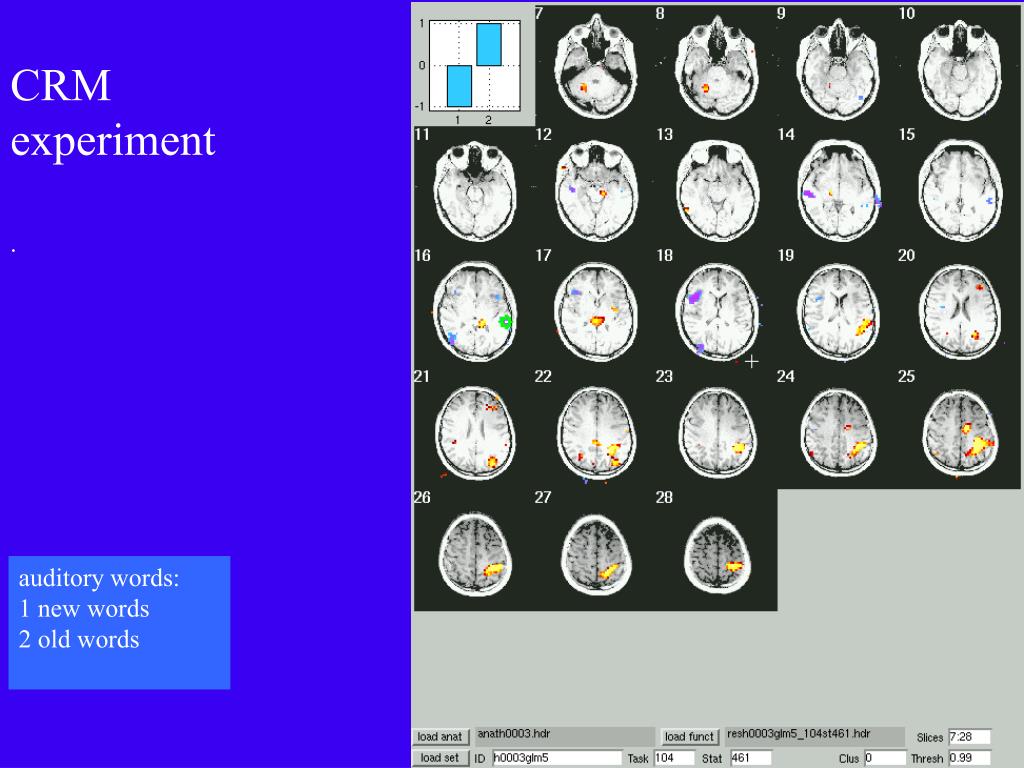The width and height of the screenshot is (1024, 768).
Task: Select brain slice 12
Action: [x=596, y=191]
